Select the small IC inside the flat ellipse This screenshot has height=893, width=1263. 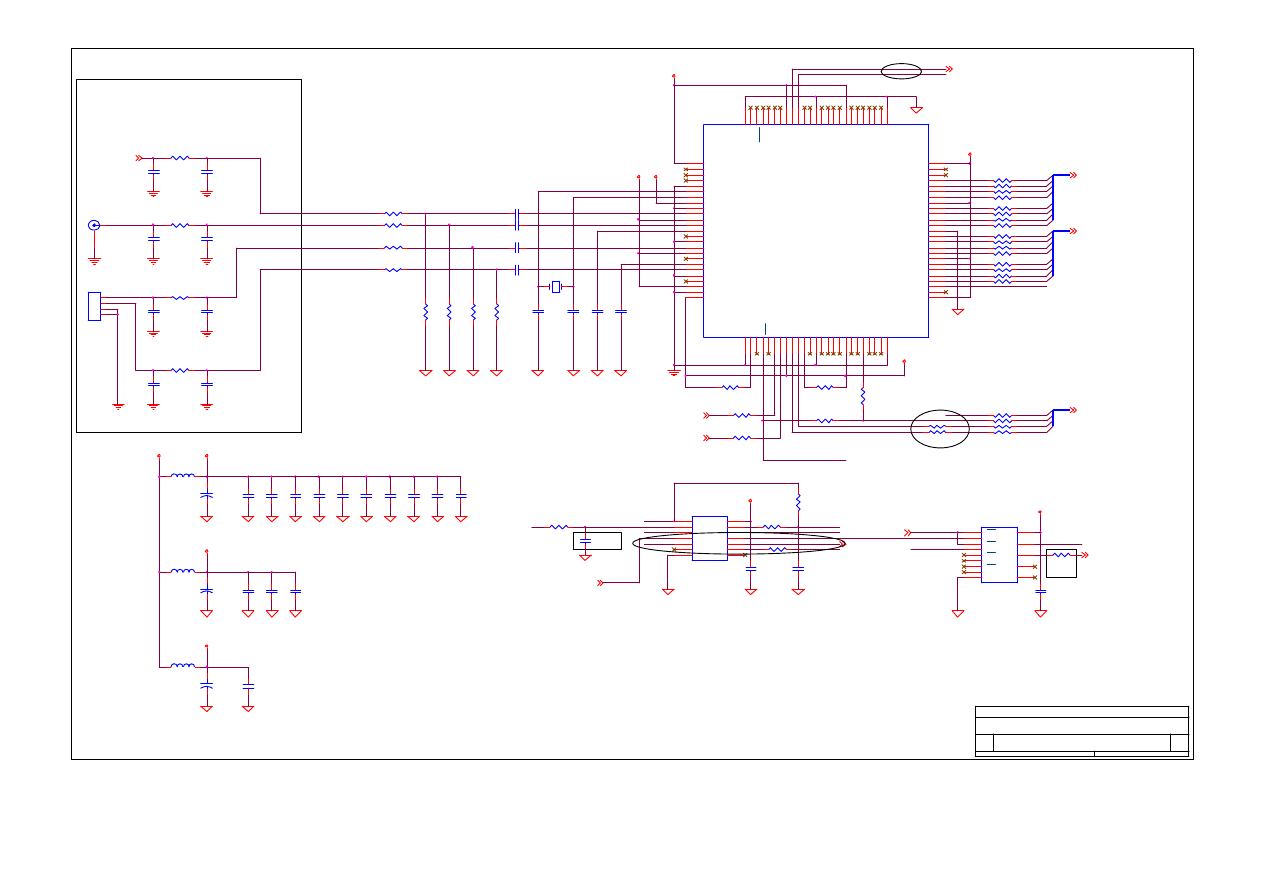pos(709,538)
